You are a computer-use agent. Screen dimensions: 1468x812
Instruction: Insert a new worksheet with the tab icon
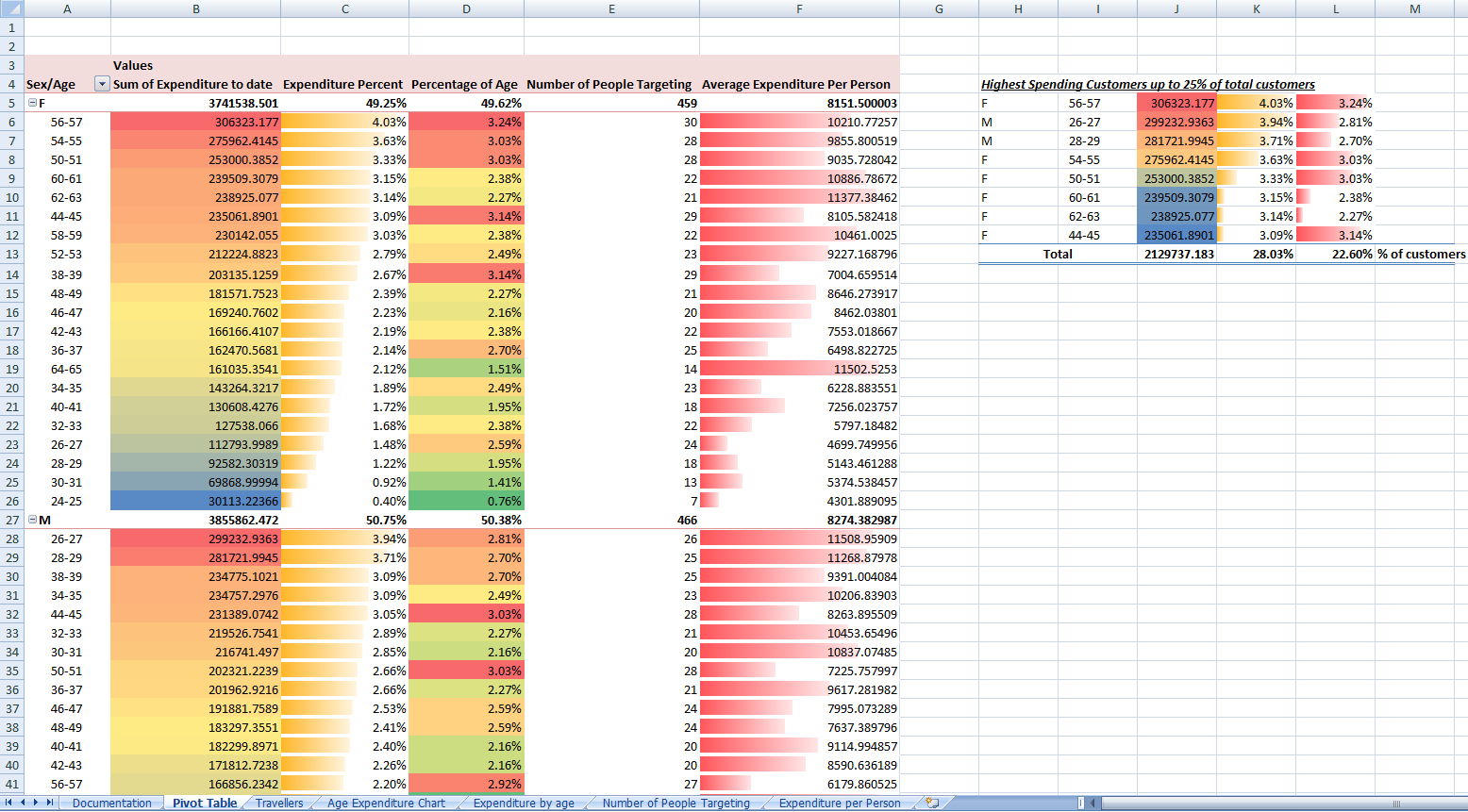932,803
